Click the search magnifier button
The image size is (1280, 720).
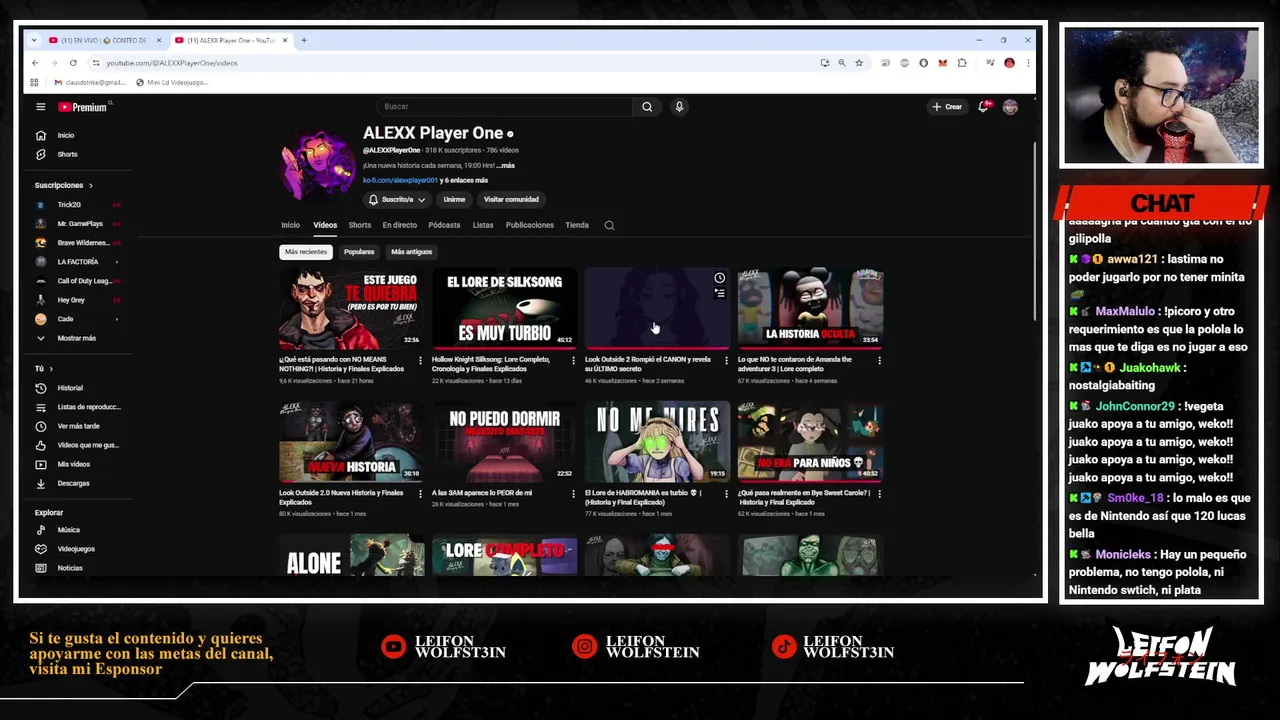tap(647, 107)
